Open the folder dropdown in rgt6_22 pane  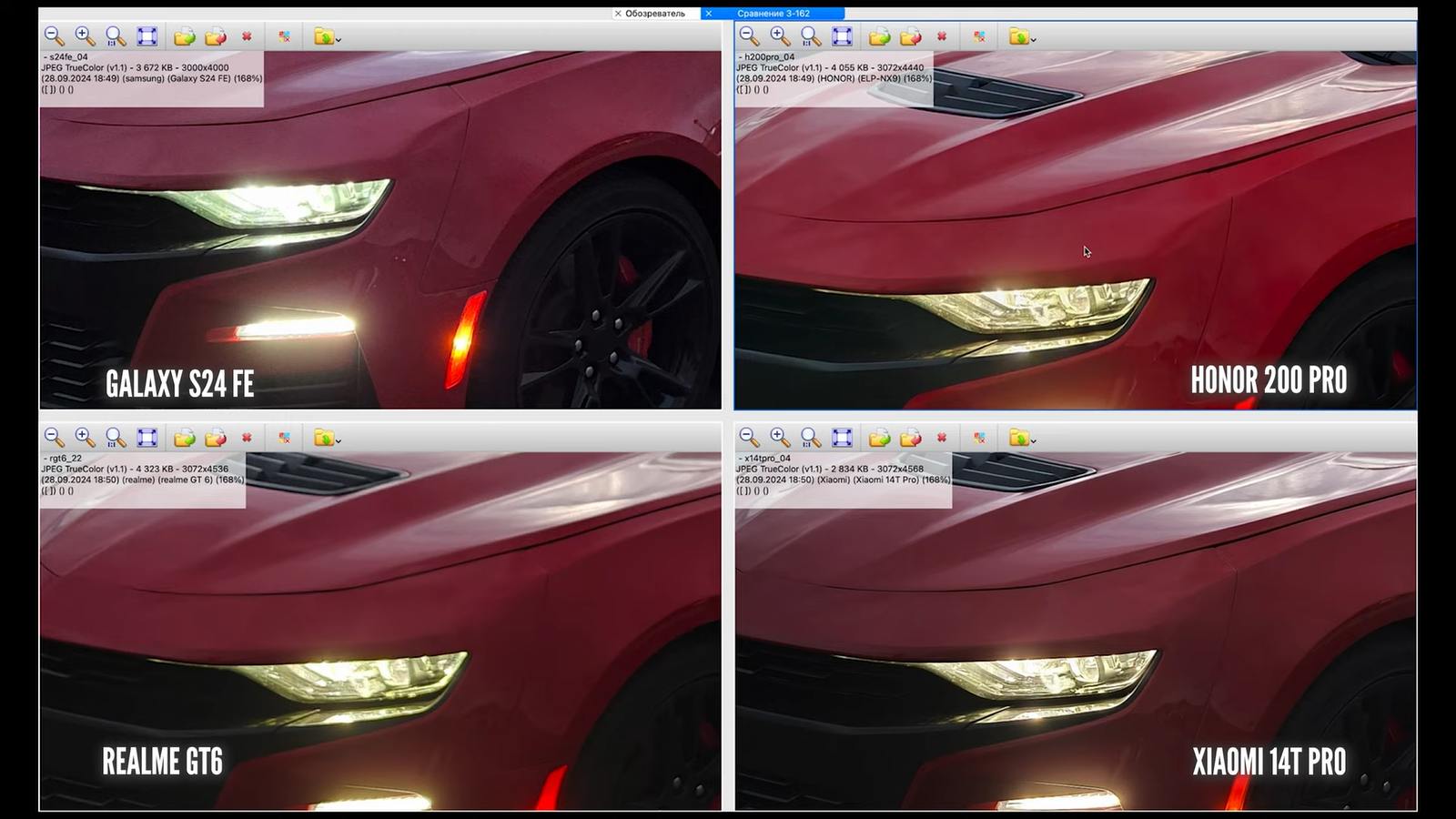coord(327,438)
